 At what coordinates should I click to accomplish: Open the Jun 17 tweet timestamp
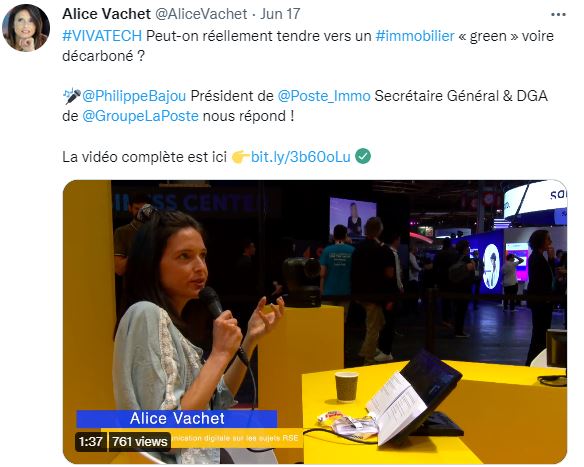pyautogui.click(x=280, y=14)
